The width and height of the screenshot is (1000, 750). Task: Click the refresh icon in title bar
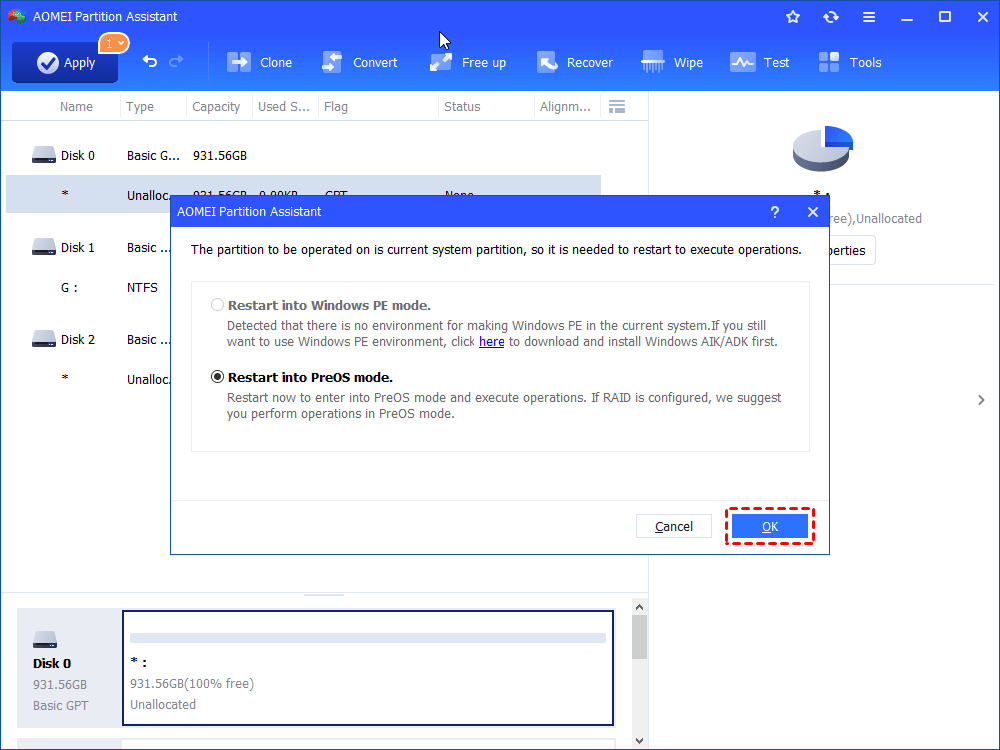tap(830, 17)
